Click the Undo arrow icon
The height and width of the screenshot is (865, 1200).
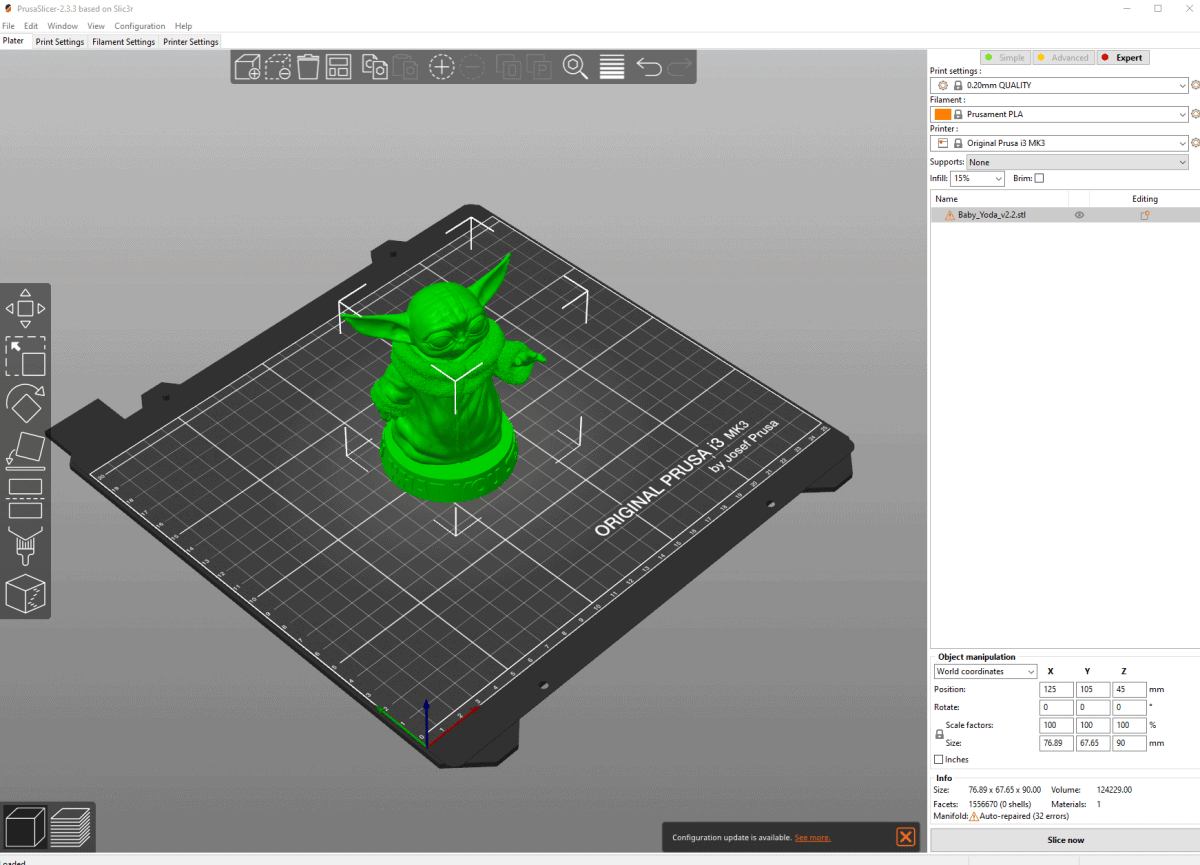(x=648, y=66)
